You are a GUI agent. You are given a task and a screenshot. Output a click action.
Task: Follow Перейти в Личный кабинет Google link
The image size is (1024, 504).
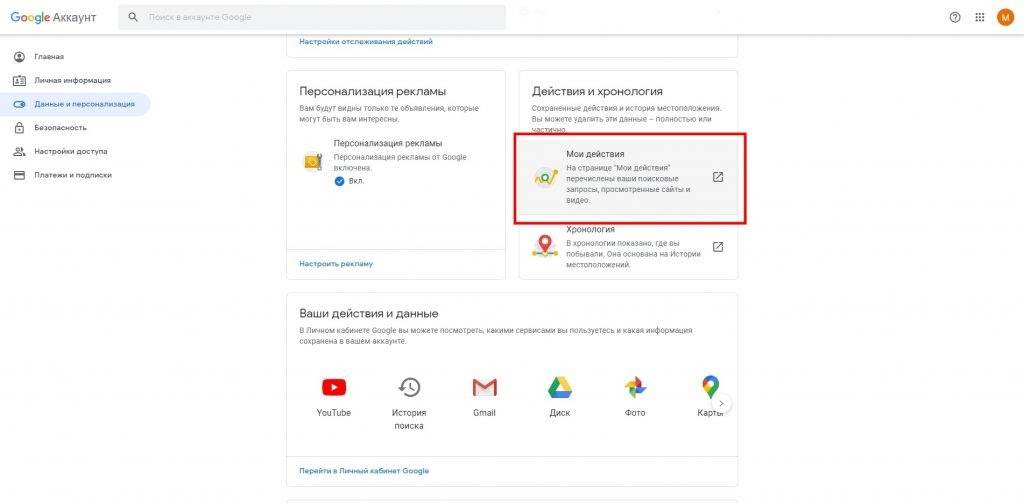364,470
